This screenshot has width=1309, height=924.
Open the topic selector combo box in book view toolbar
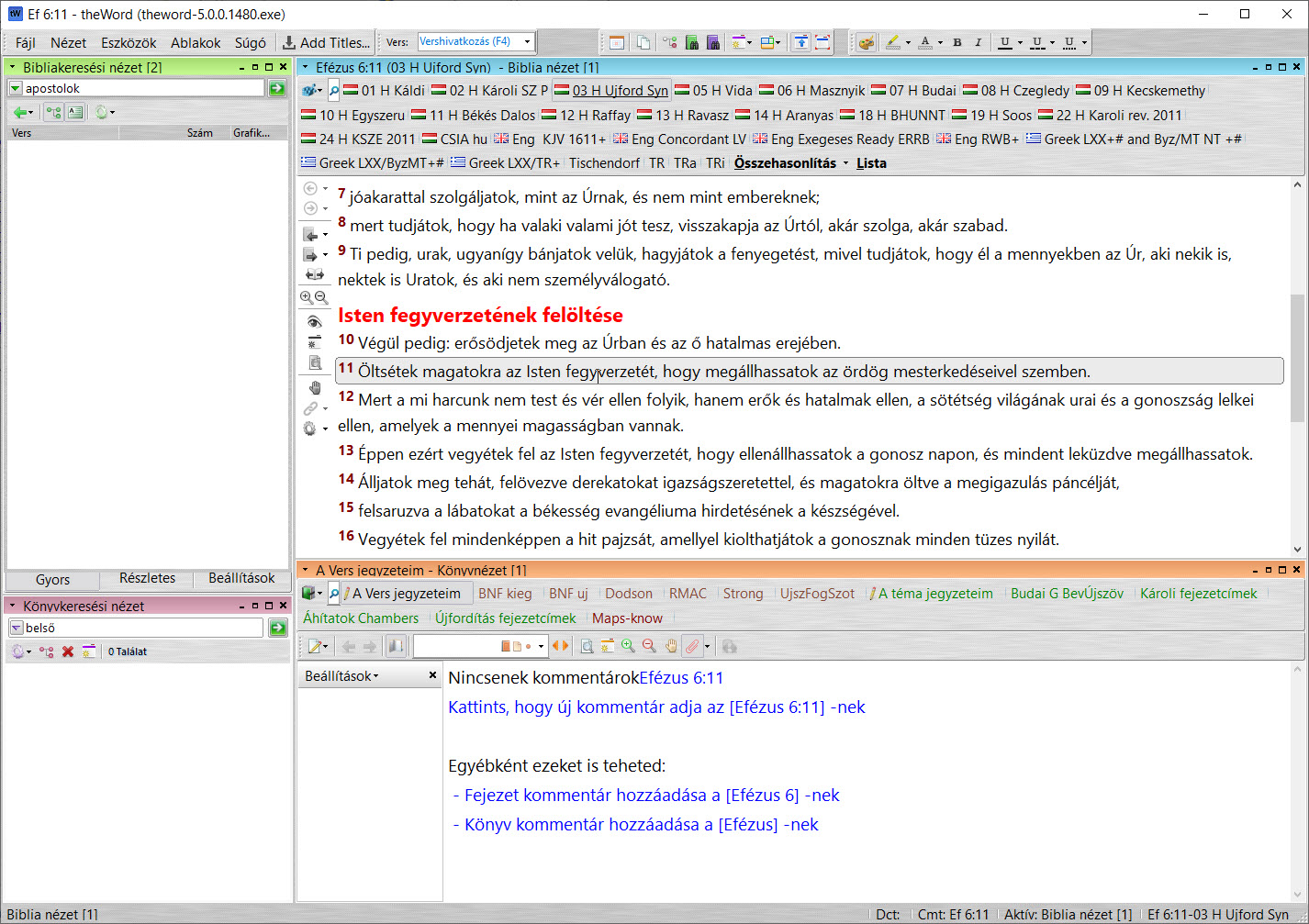(x=480, y=646)
